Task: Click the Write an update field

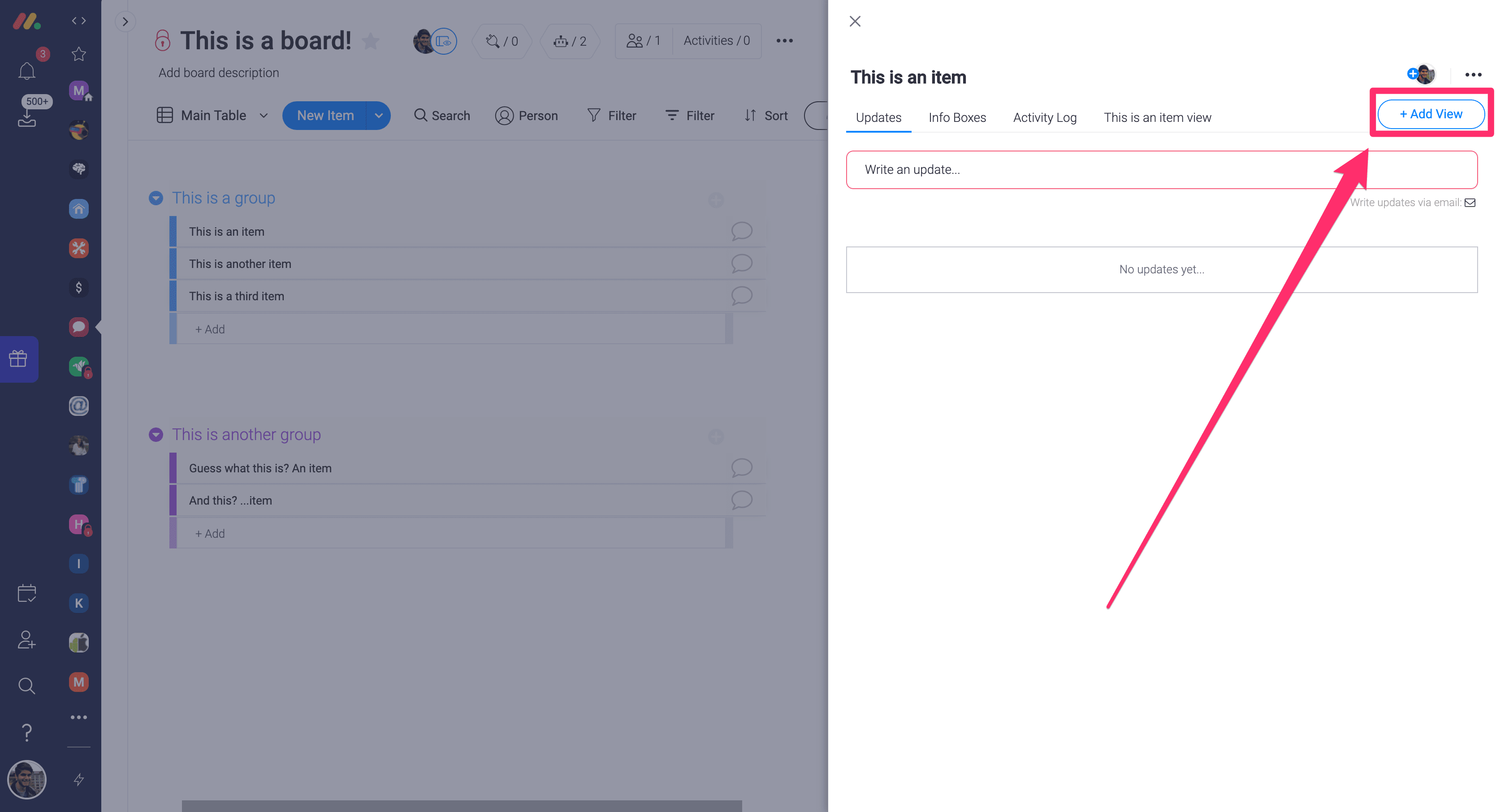Action: (x=1162, y=169)
